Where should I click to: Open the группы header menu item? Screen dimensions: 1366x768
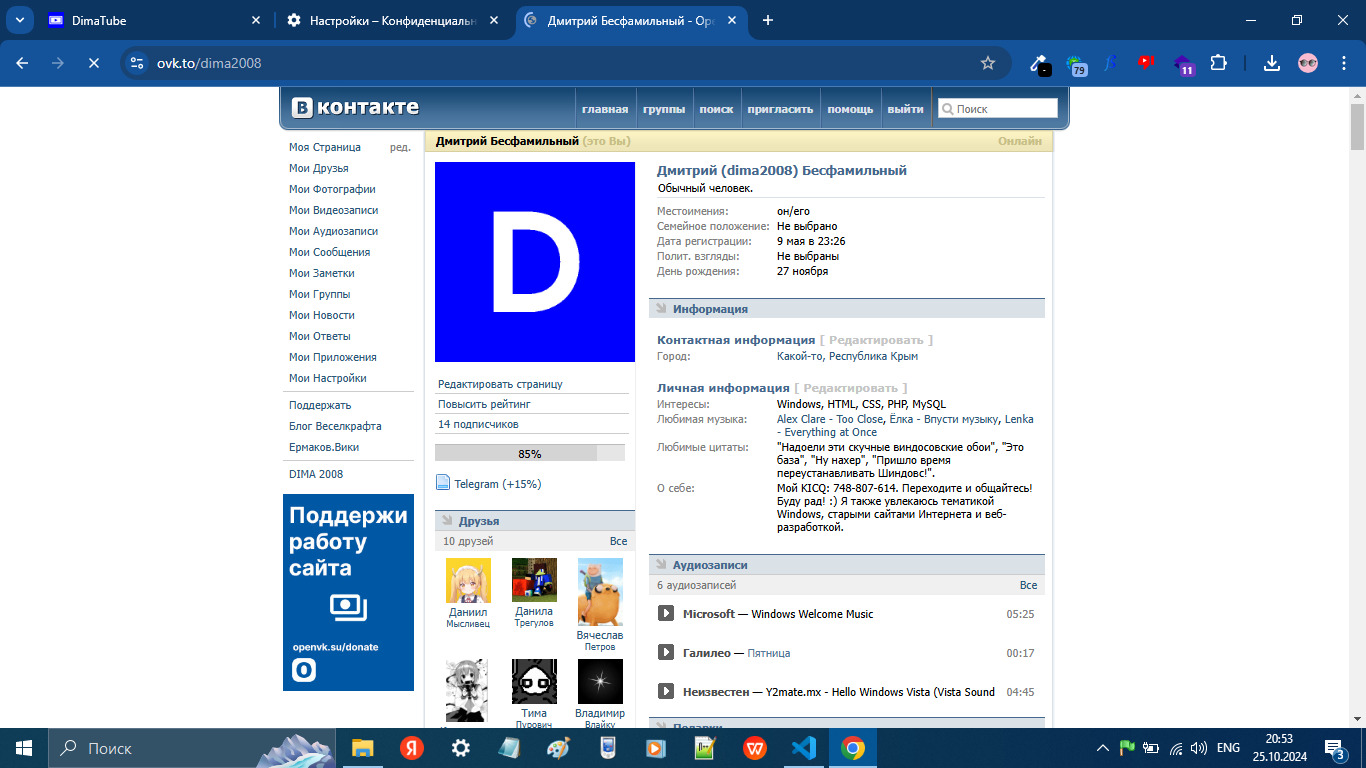tap(664, 109)
